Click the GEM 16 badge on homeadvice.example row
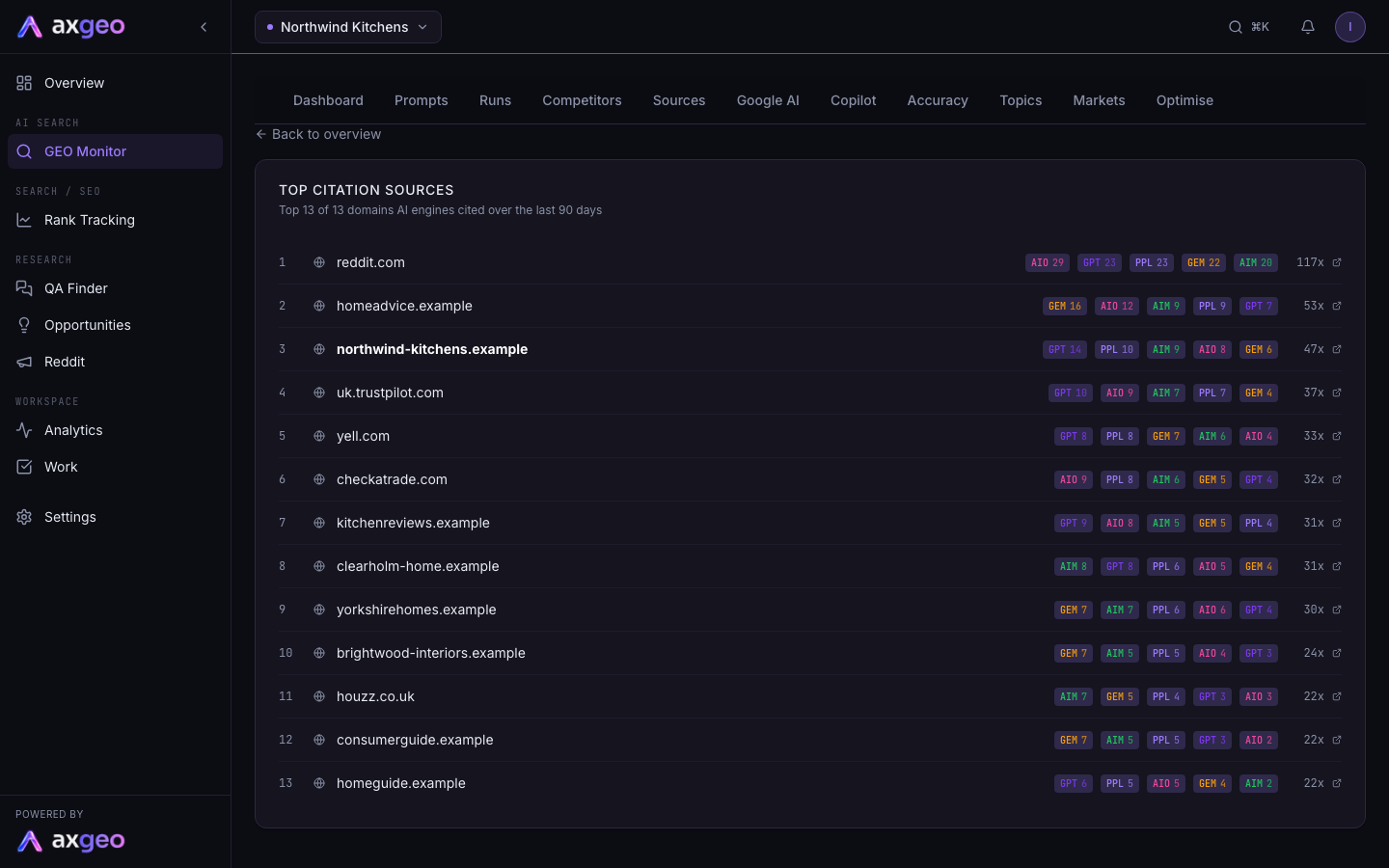 (x=1065, y=306)
